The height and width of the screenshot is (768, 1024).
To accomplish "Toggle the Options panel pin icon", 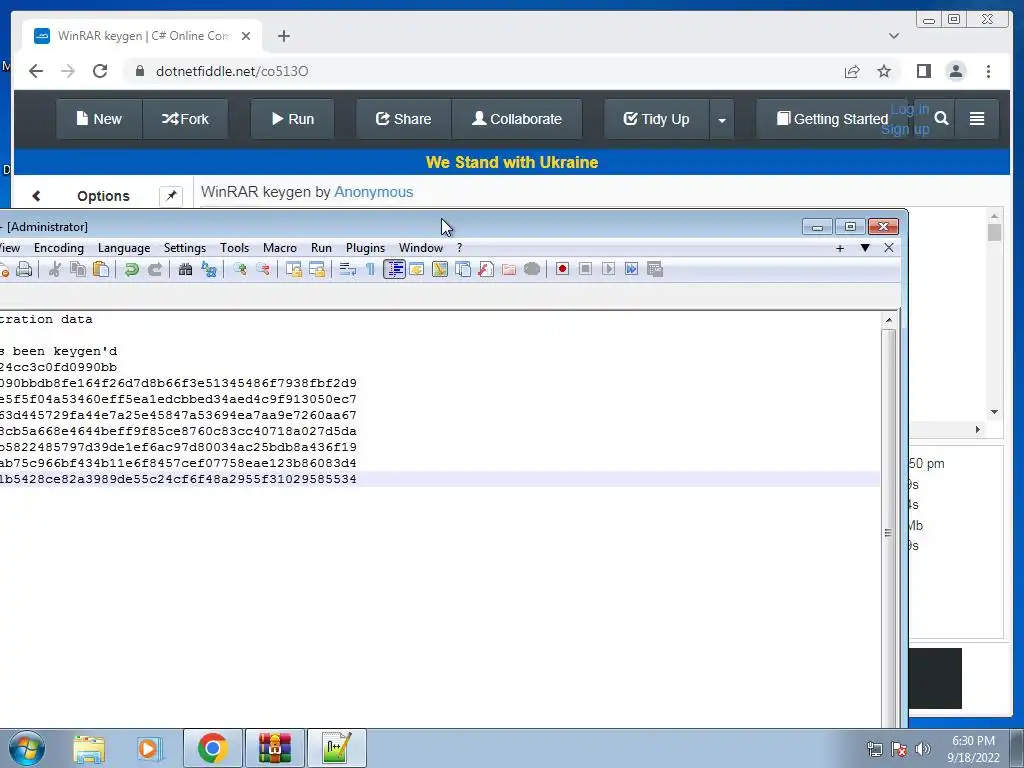I will [x=171, y=196].
